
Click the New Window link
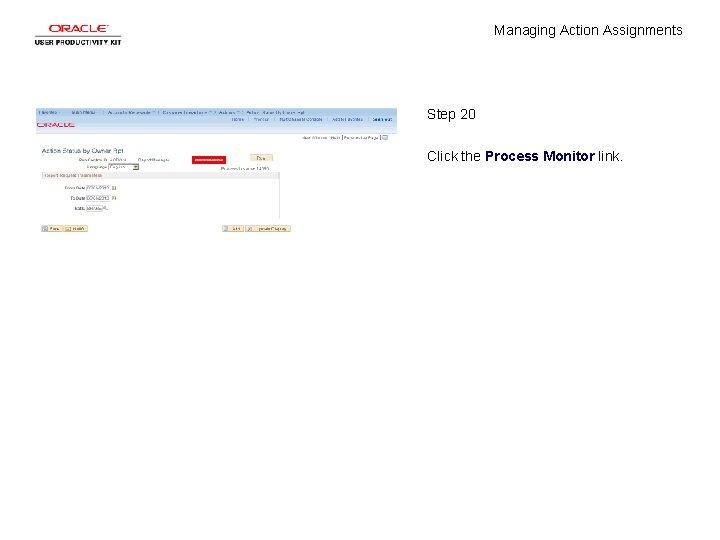pos(315,138)
